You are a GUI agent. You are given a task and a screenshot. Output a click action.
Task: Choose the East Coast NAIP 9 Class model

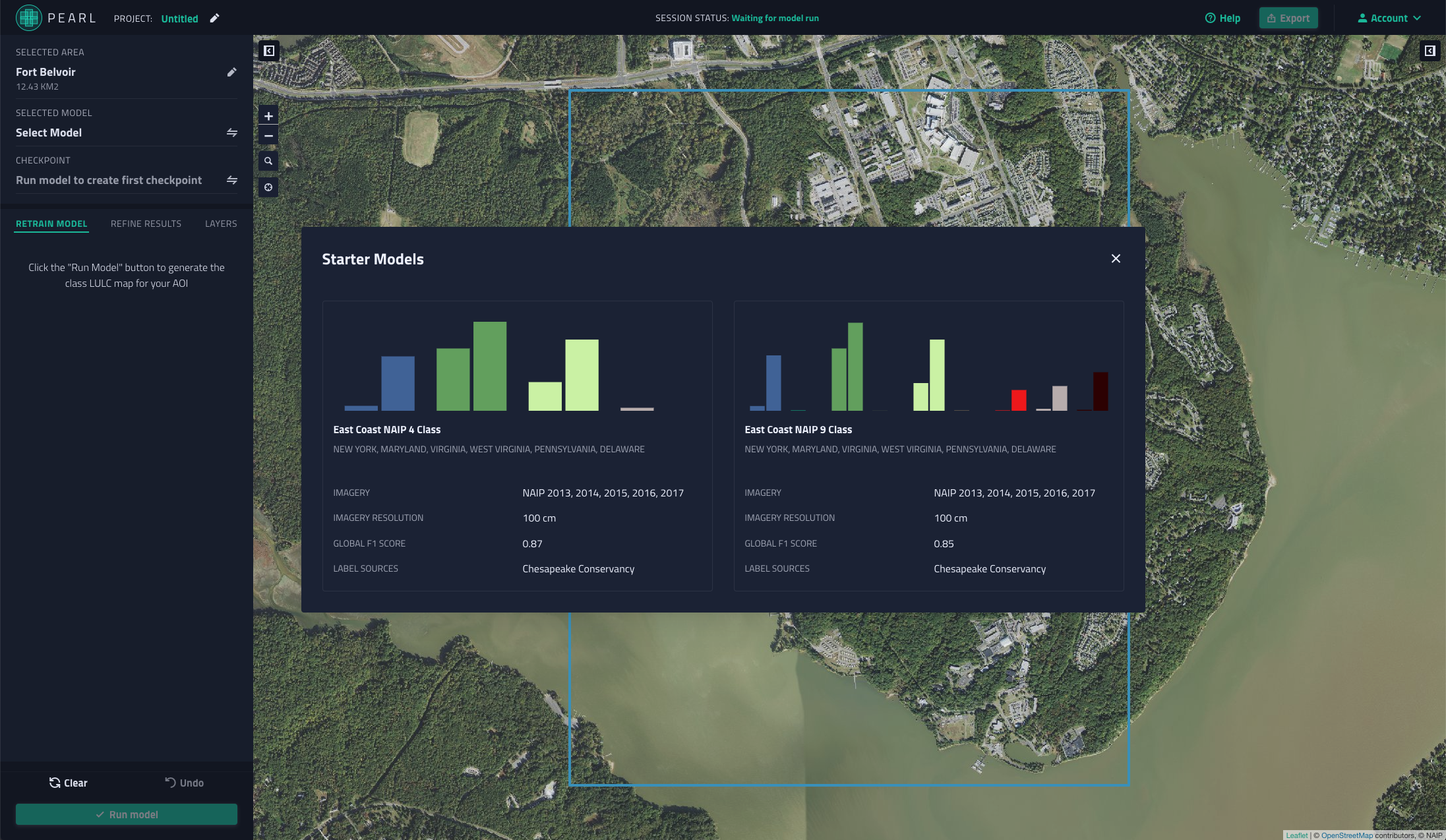coord(929,446)
